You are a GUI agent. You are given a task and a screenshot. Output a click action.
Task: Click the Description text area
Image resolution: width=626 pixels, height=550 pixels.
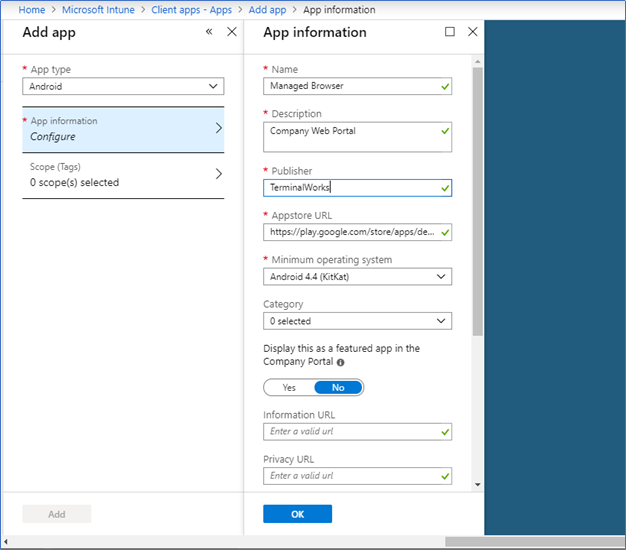pyautogui.click(x=357, y=137)
